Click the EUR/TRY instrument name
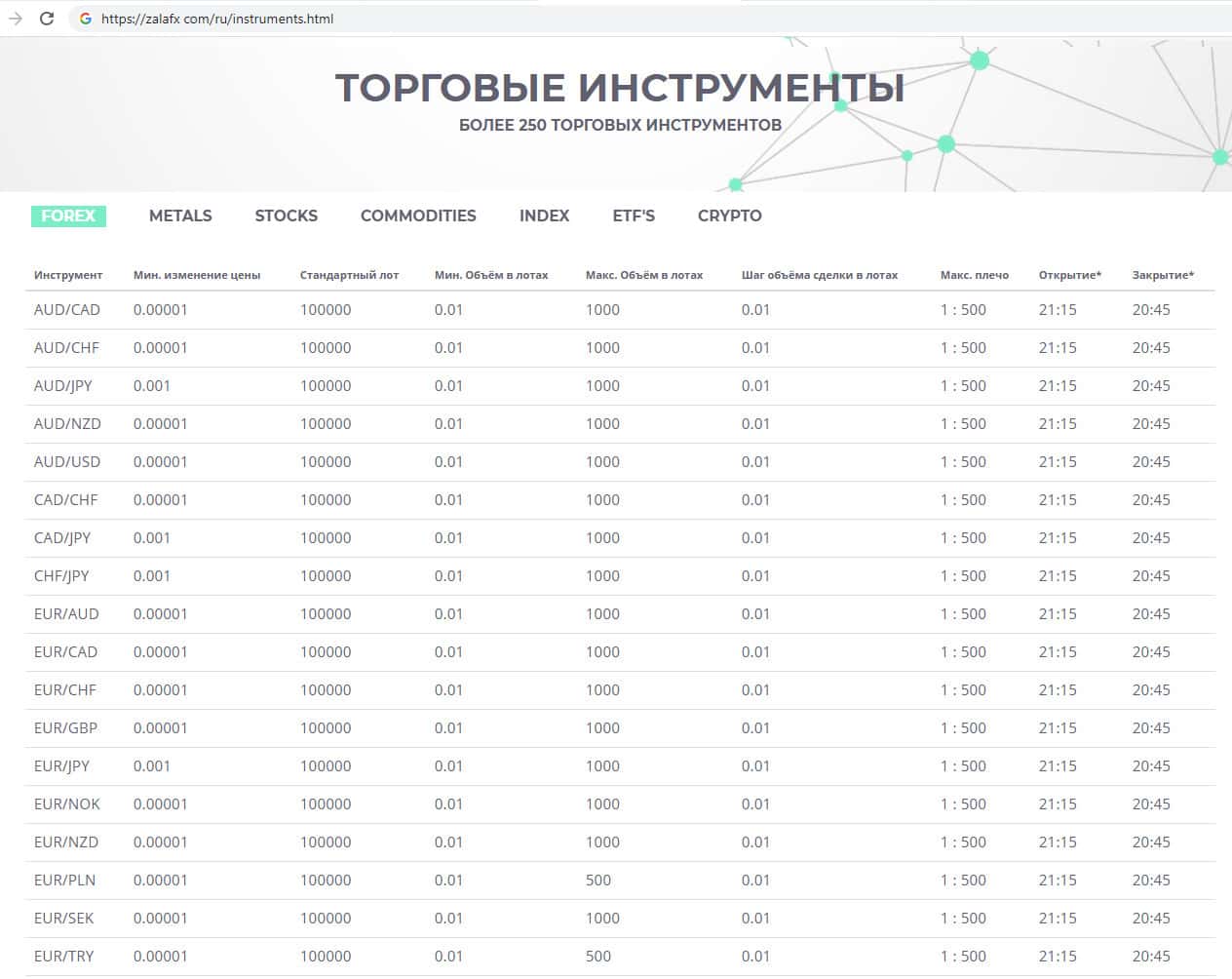The width and height of the screenshot is (1232, 979). (64, 957)
